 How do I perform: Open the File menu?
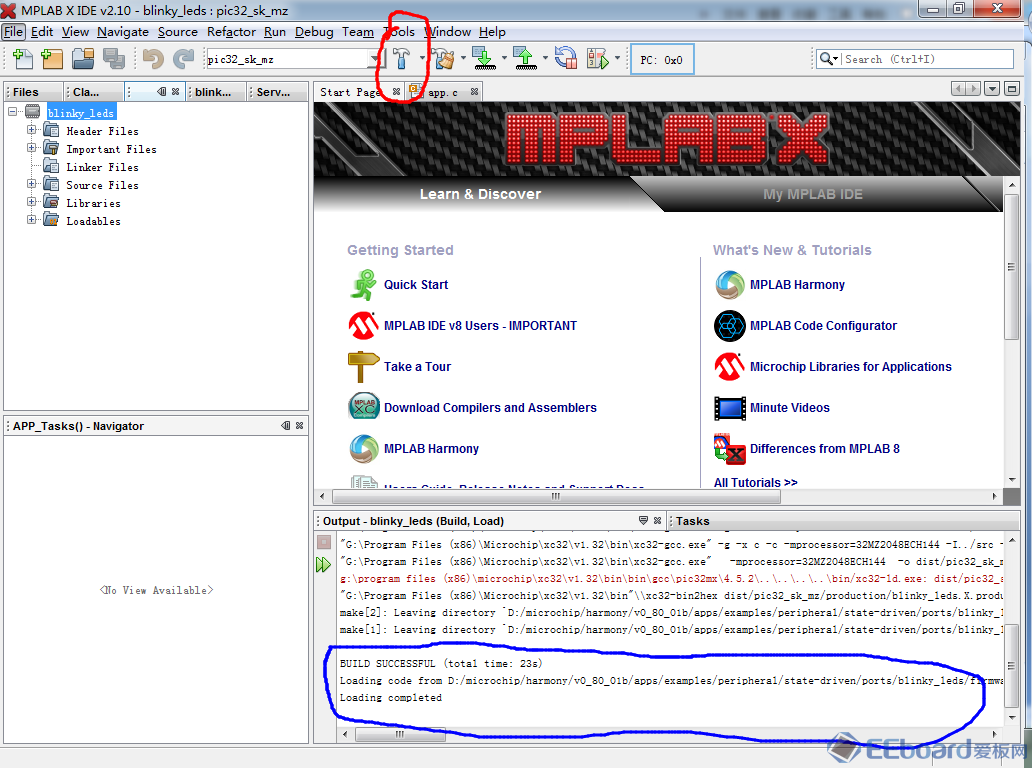(13, 32)
